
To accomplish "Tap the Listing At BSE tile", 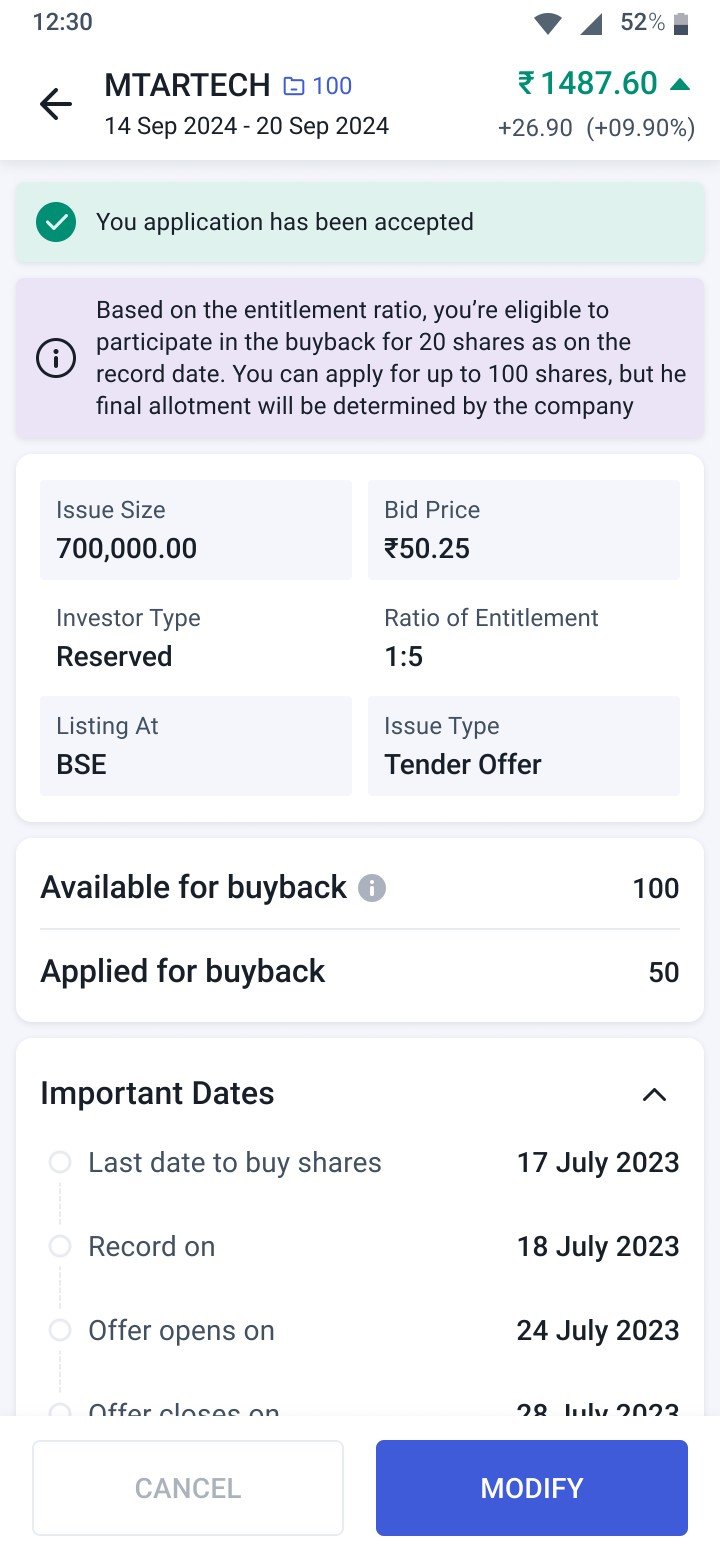I will coord(196,746).
